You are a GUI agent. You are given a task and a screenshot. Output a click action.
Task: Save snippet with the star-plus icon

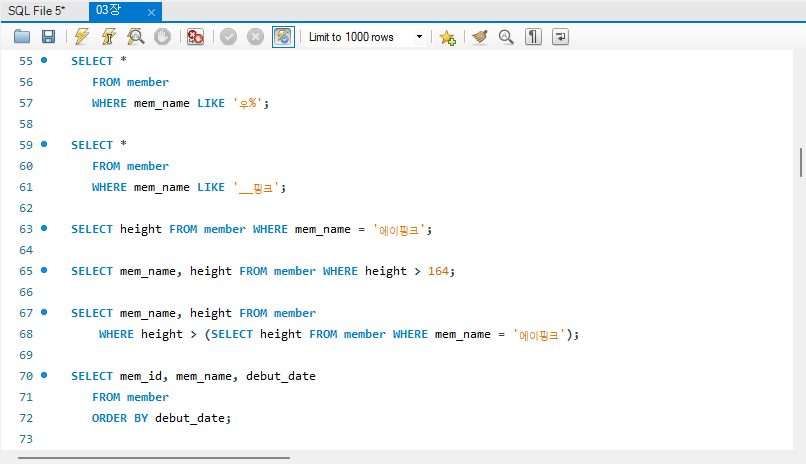pyautogui.click(x=447, y=37)
